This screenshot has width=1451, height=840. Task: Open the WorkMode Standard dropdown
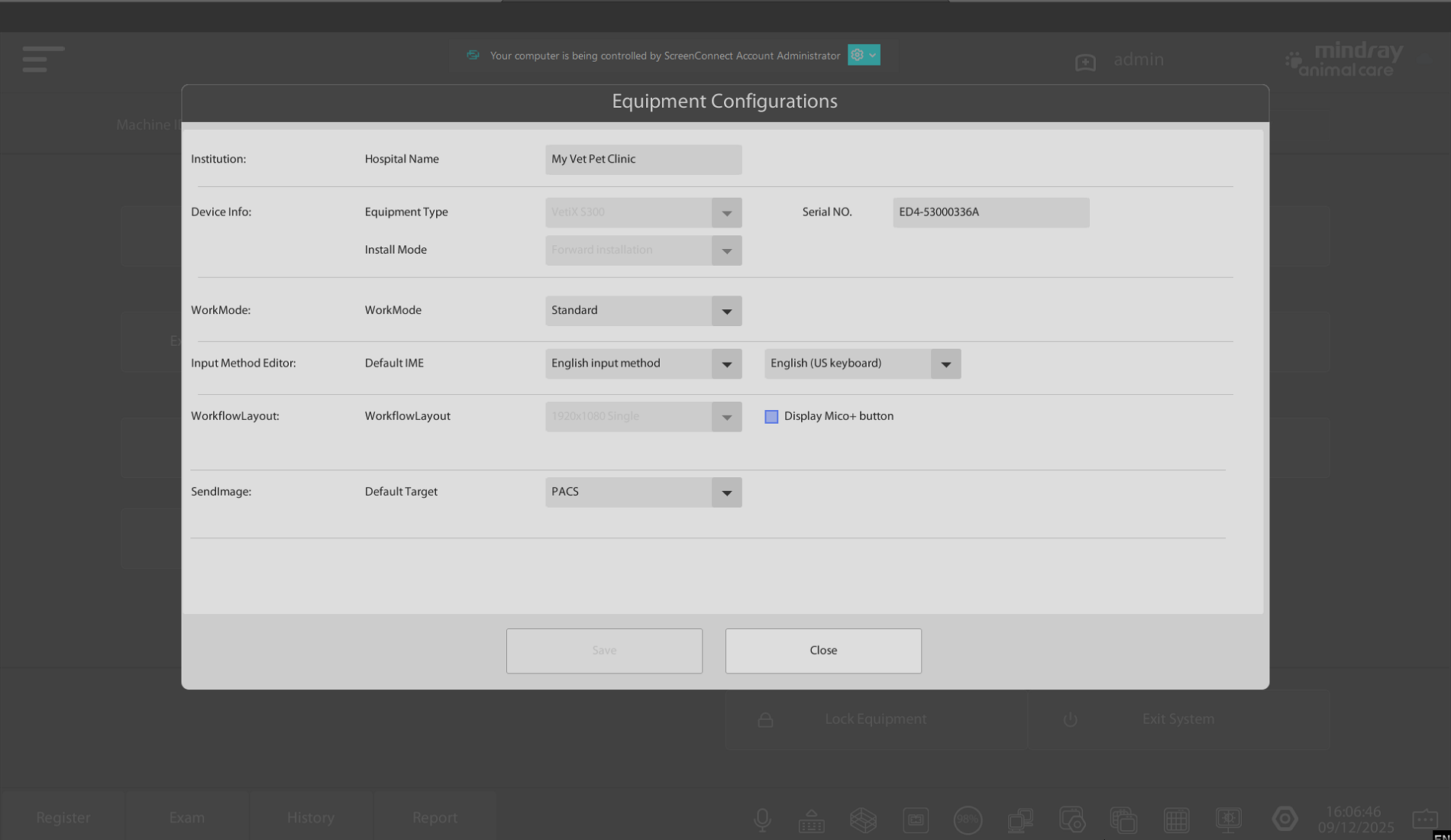[x=726, y=311]
